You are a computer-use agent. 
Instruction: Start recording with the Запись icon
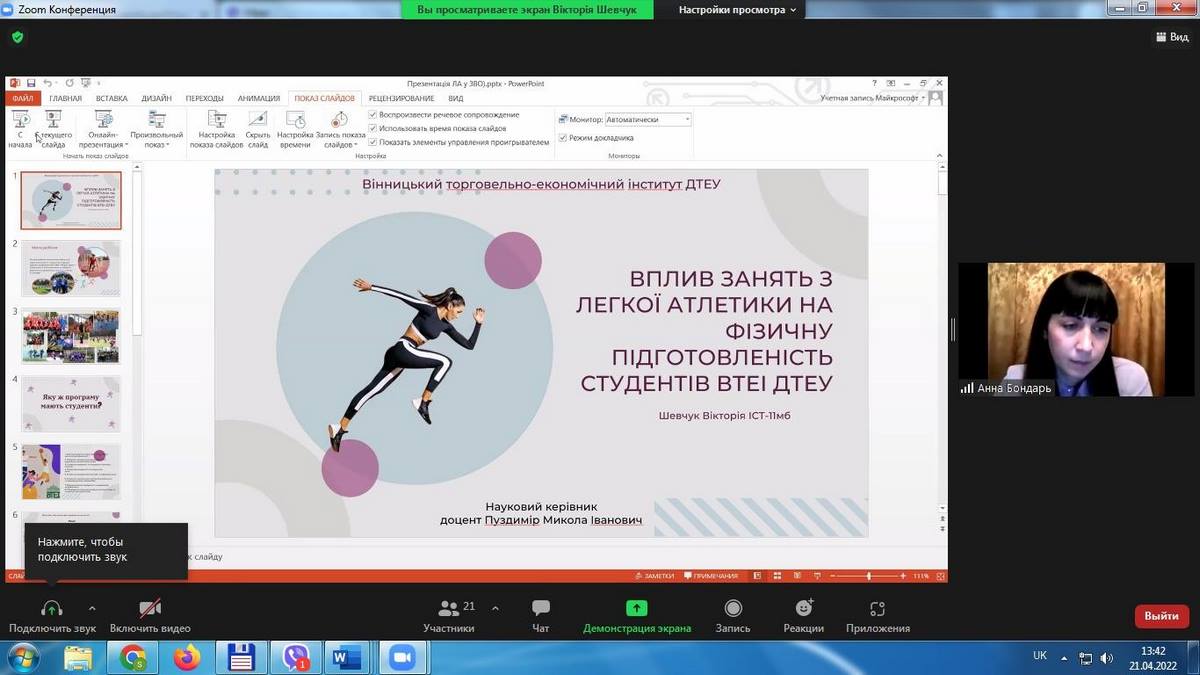point(733,609)
